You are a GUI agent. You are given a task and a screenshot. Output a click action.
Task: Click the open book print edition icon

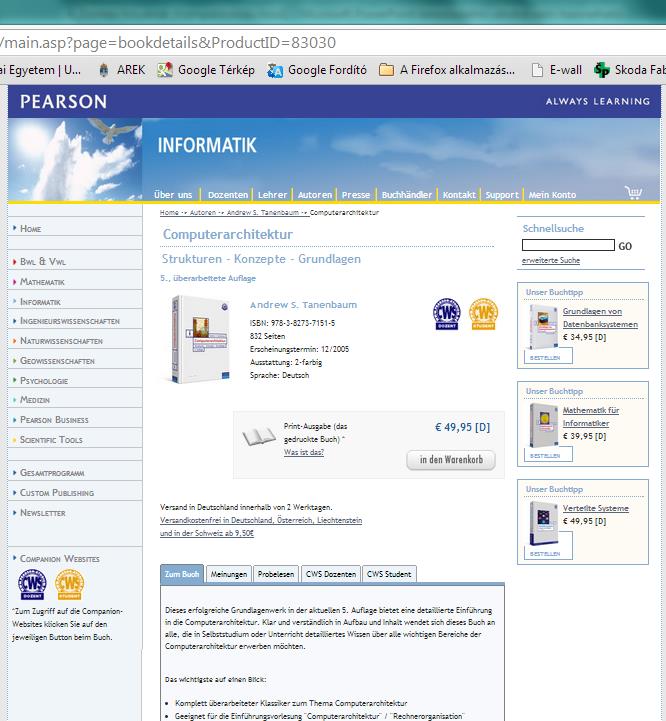[259, 436]
